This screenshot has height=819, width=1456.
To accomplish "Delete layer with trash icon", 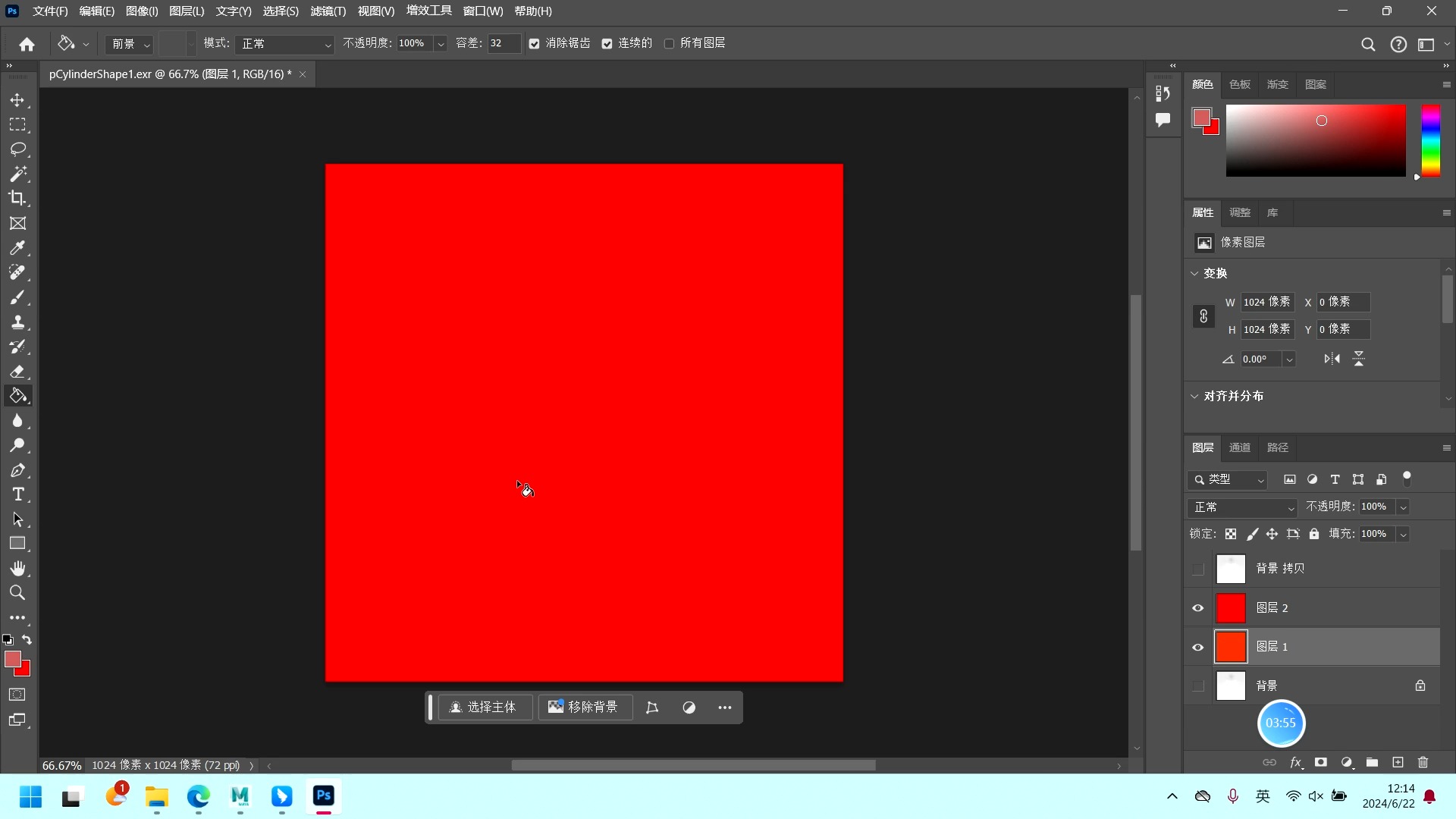I will (1423, 762).
